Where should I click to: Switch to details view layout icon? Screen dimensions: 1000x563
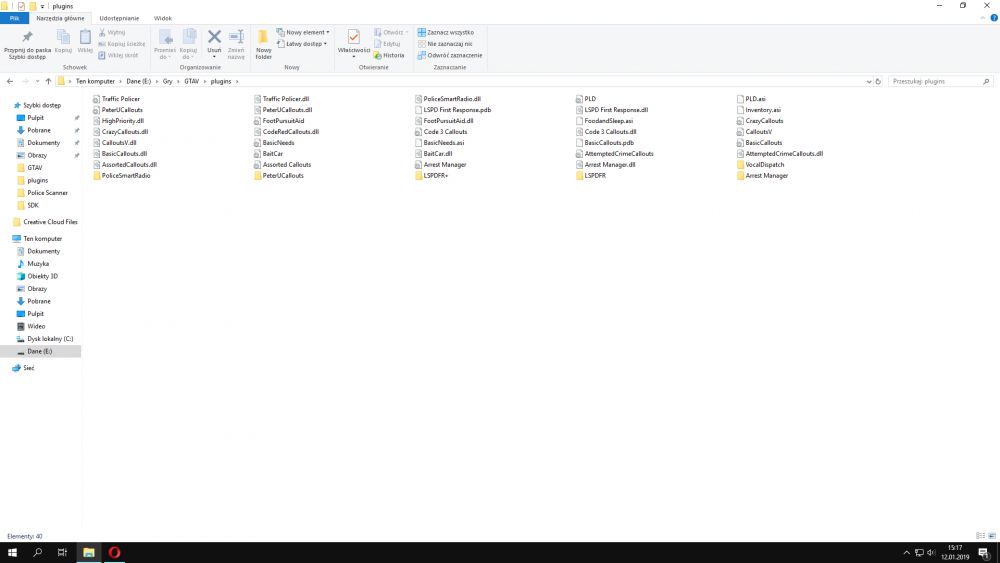(981, 536)
